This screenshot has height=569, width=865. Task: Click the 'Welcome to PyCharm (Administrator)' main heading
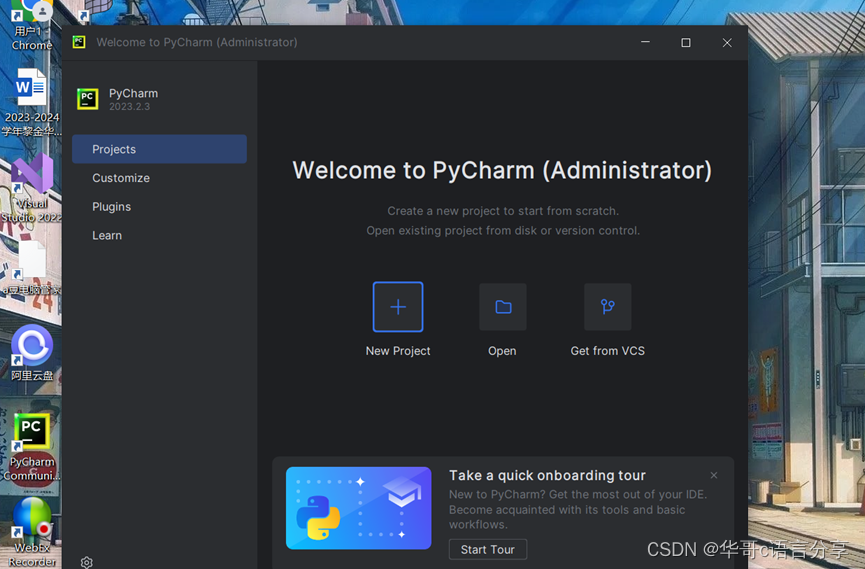(502, 170)
